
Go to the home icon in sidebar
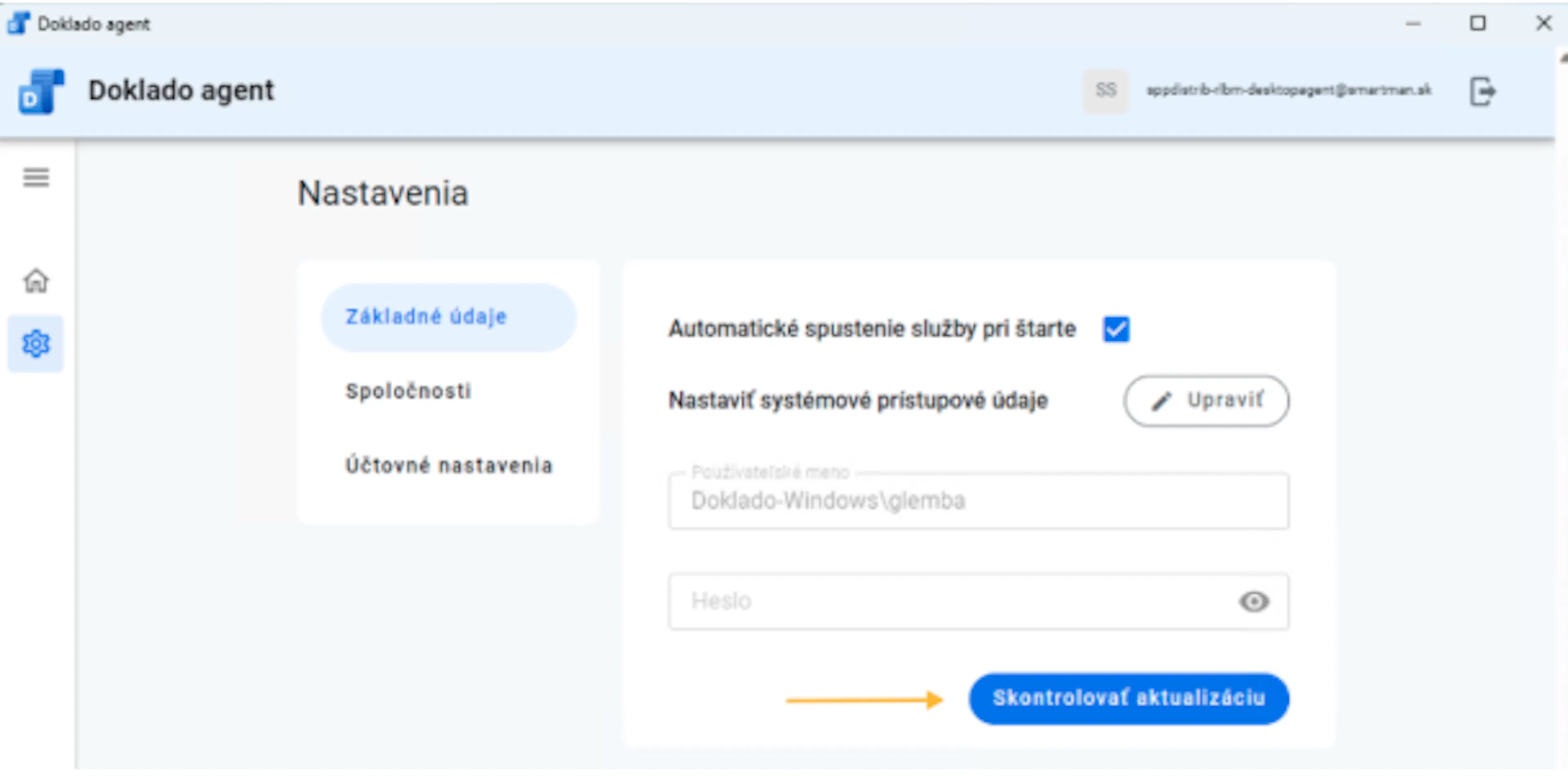pos(36,280)
